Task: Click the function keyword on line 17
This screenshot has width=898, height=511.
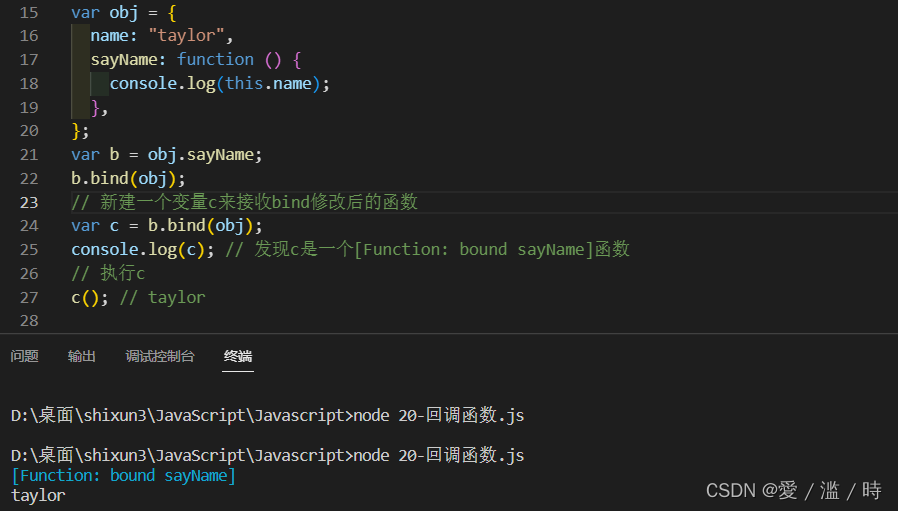Action: click(215, 59)
